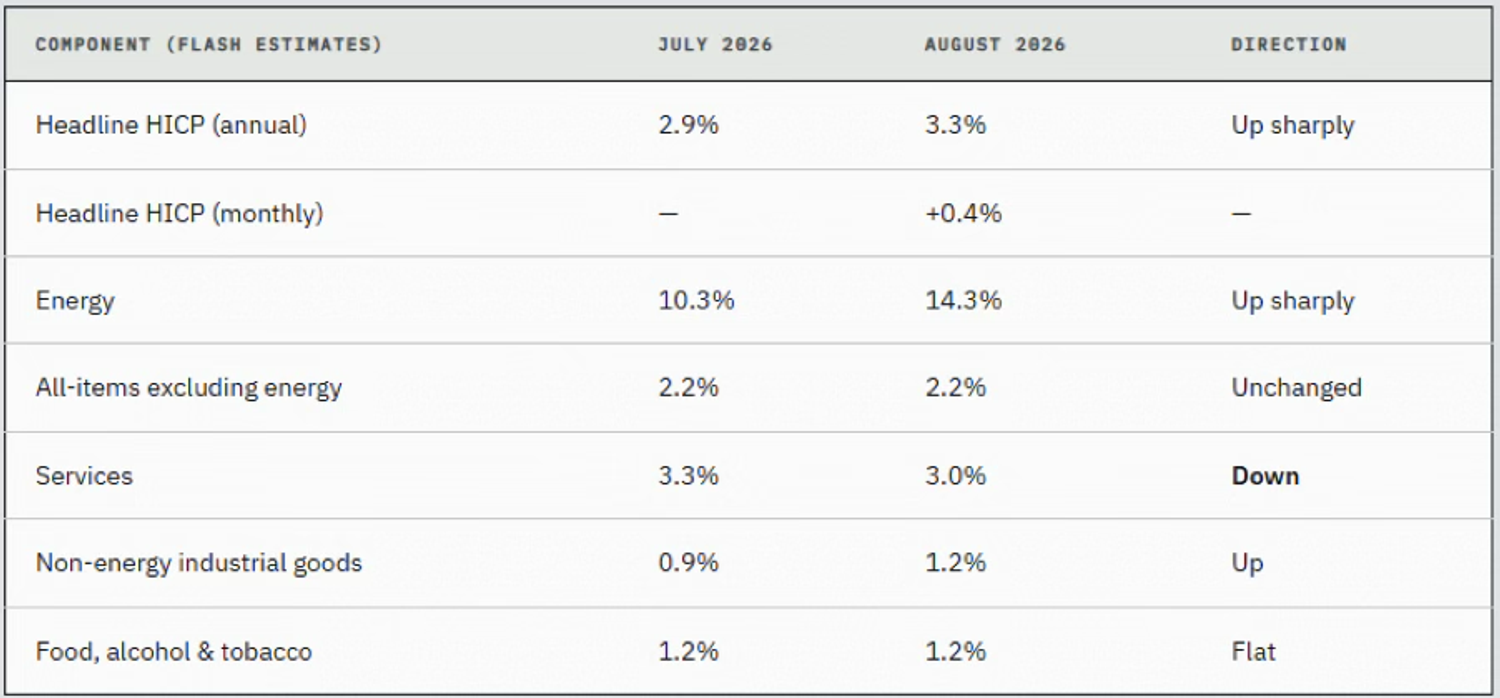Select the Headline HICP (annual) row label
1500x698 pixels.
point(171,125)
